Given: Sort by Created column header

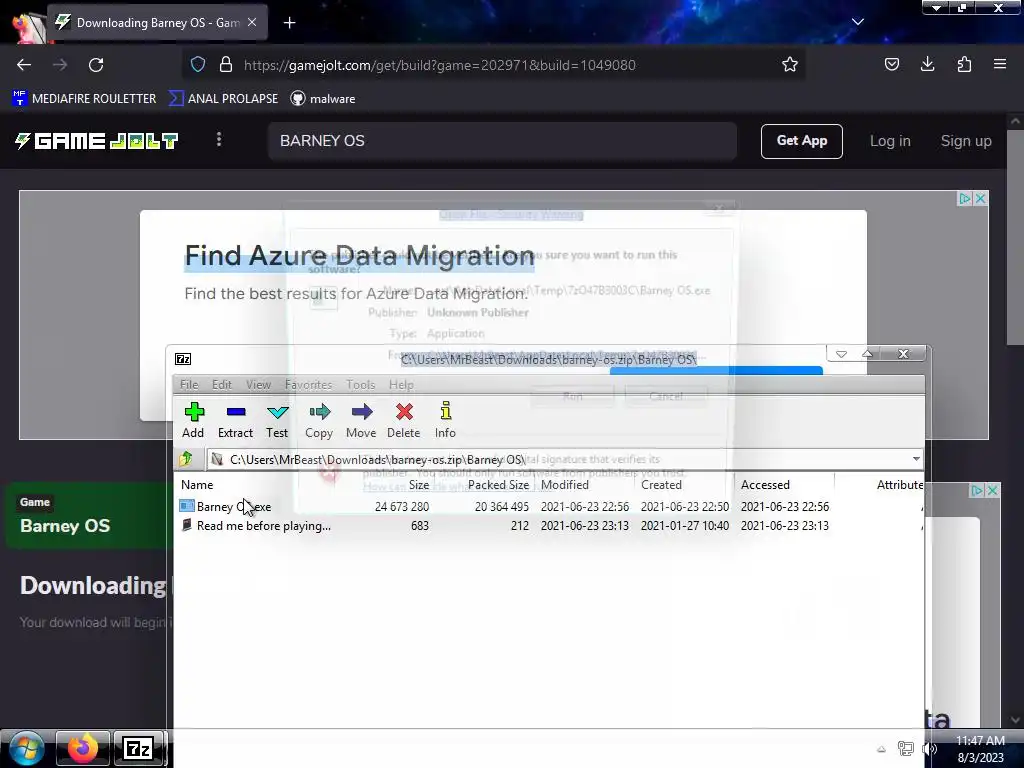Looking at the screenshot, I should click(661, 485).
